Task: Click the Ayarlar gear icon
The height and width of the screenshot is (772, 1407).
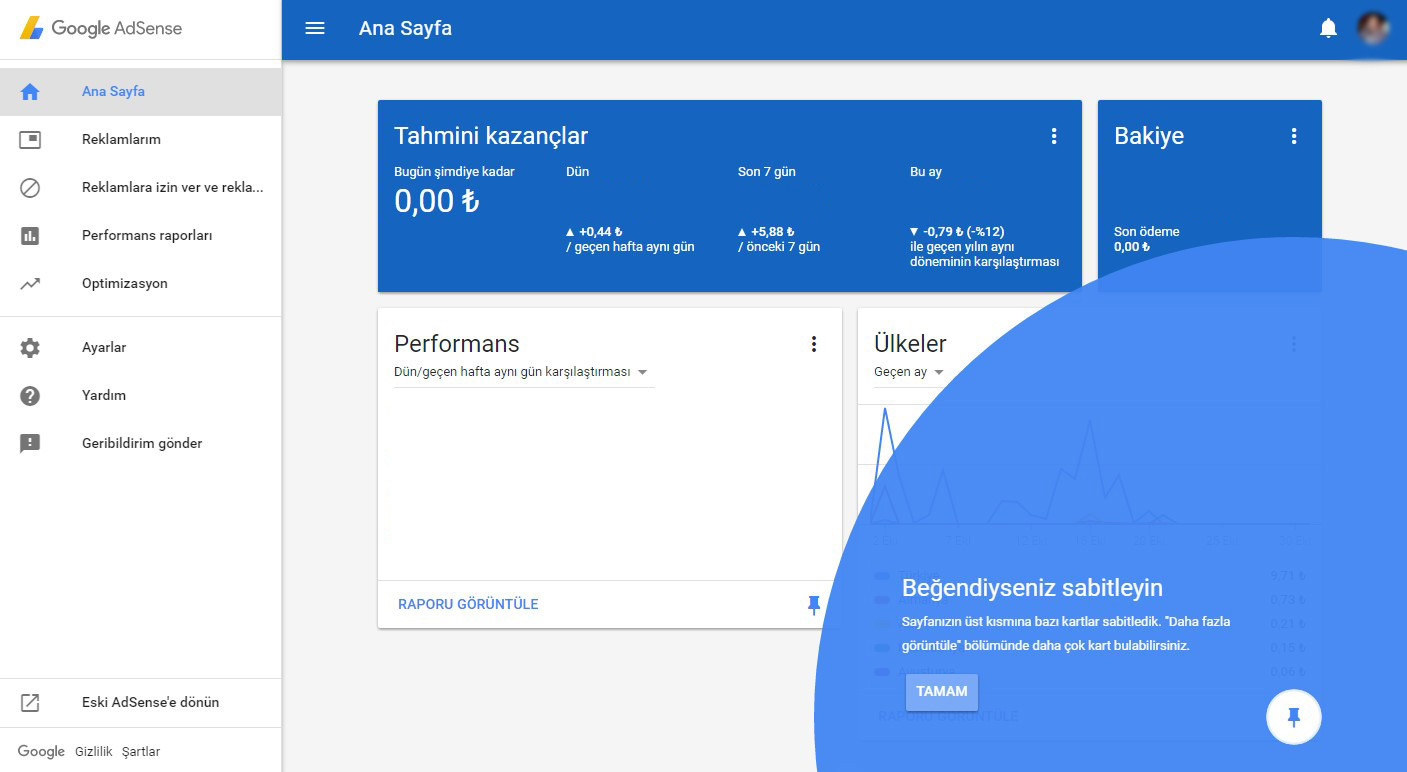Action: pyautogui.click(x=30, y=348)
